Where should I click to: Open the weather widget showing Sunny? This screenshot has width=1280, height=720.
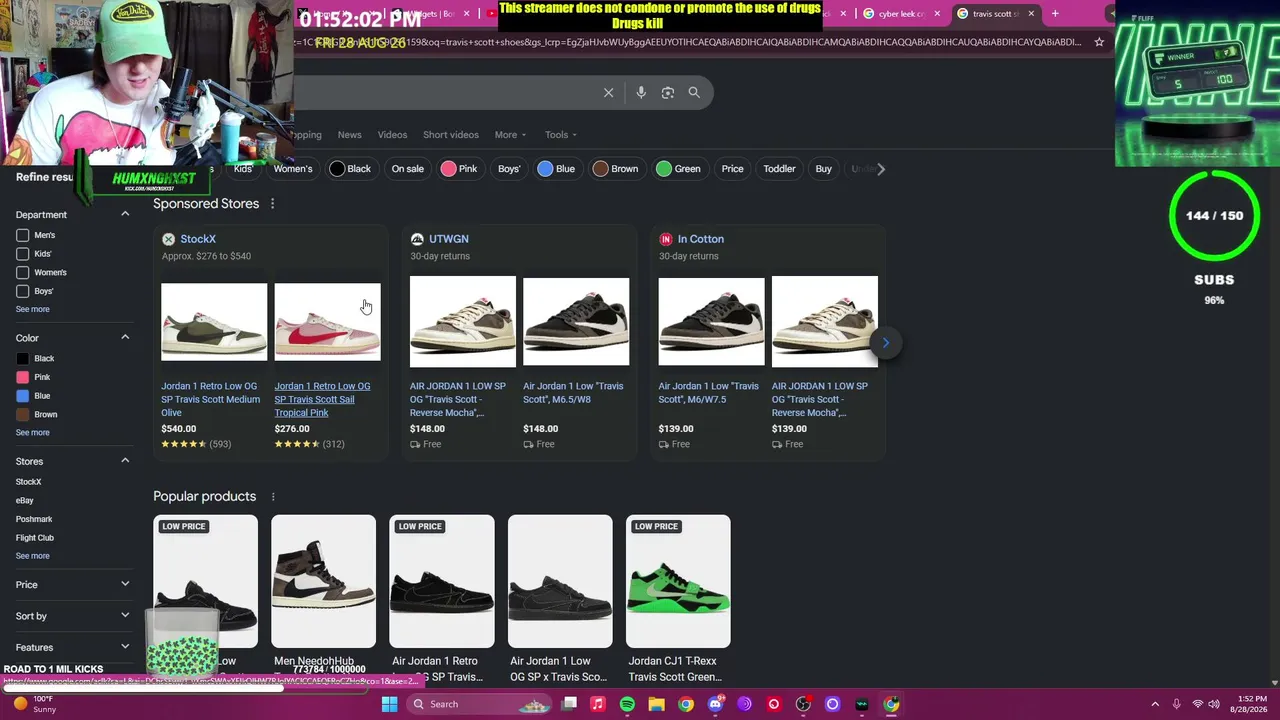tap(35, 704)
